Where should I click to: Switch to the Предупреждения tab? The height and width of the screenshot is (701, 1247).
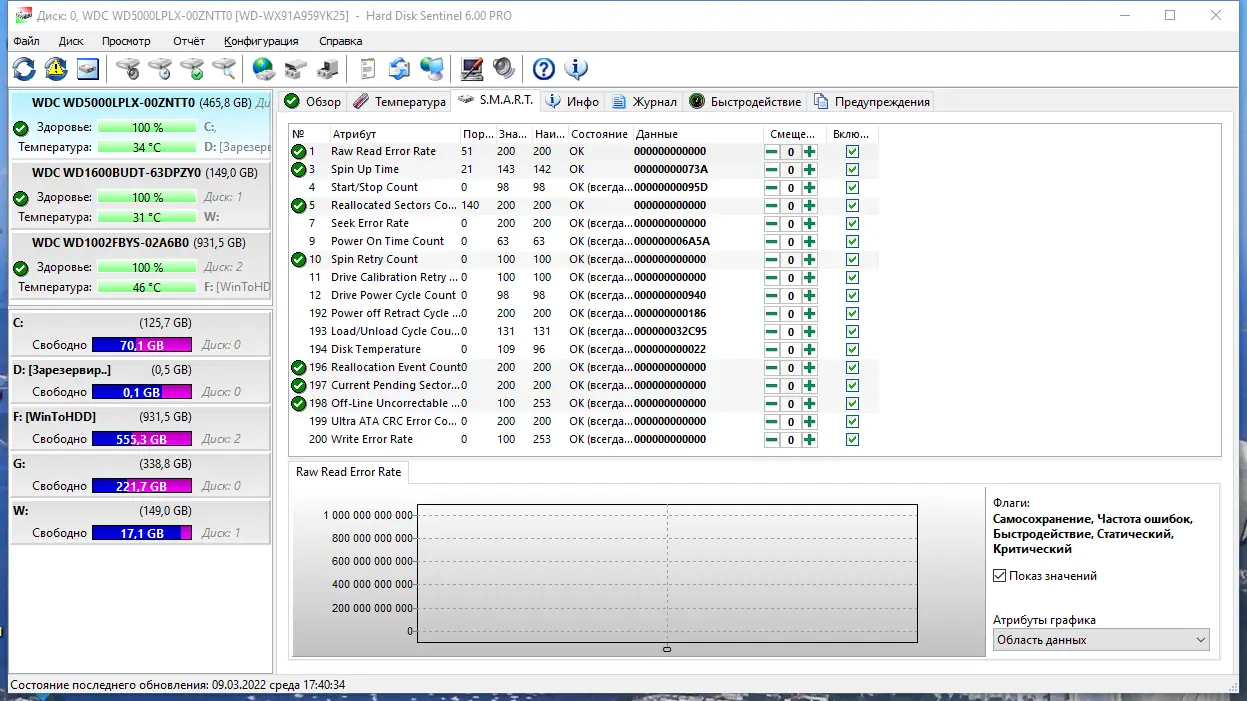pyautogui.click(x=872, y=101)
